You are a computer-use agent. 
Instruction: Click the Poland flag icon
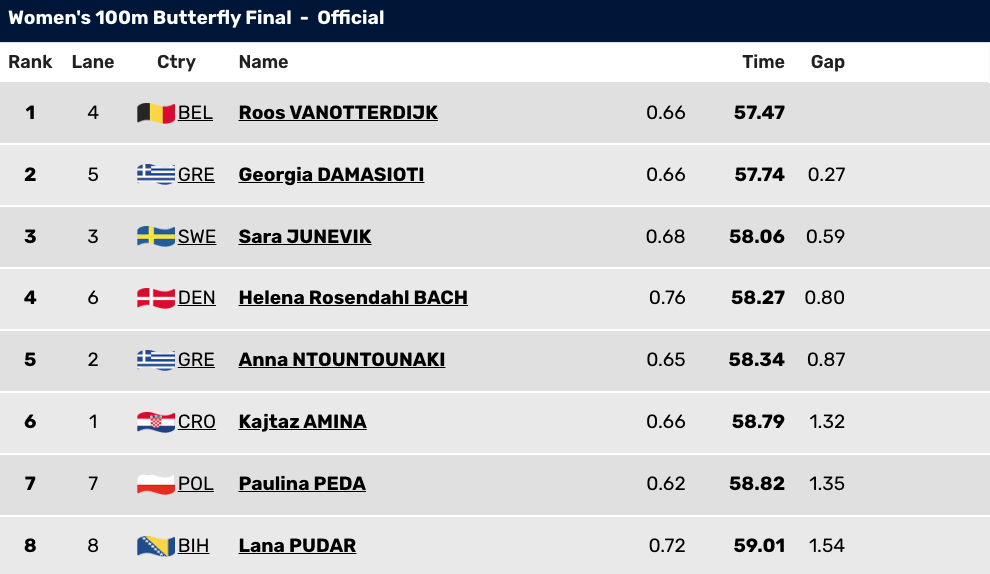pos(155,484)
